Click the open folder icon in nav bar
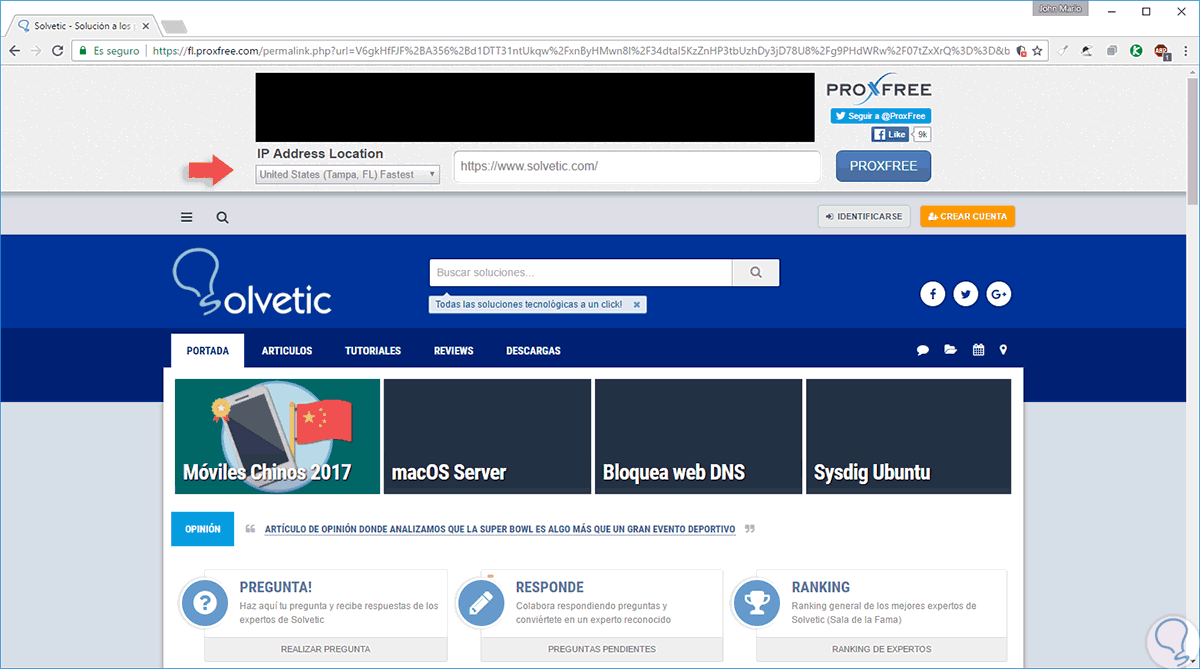Image resolution: width=1200 pixels, height=669 pixels. tap(950, 350)
